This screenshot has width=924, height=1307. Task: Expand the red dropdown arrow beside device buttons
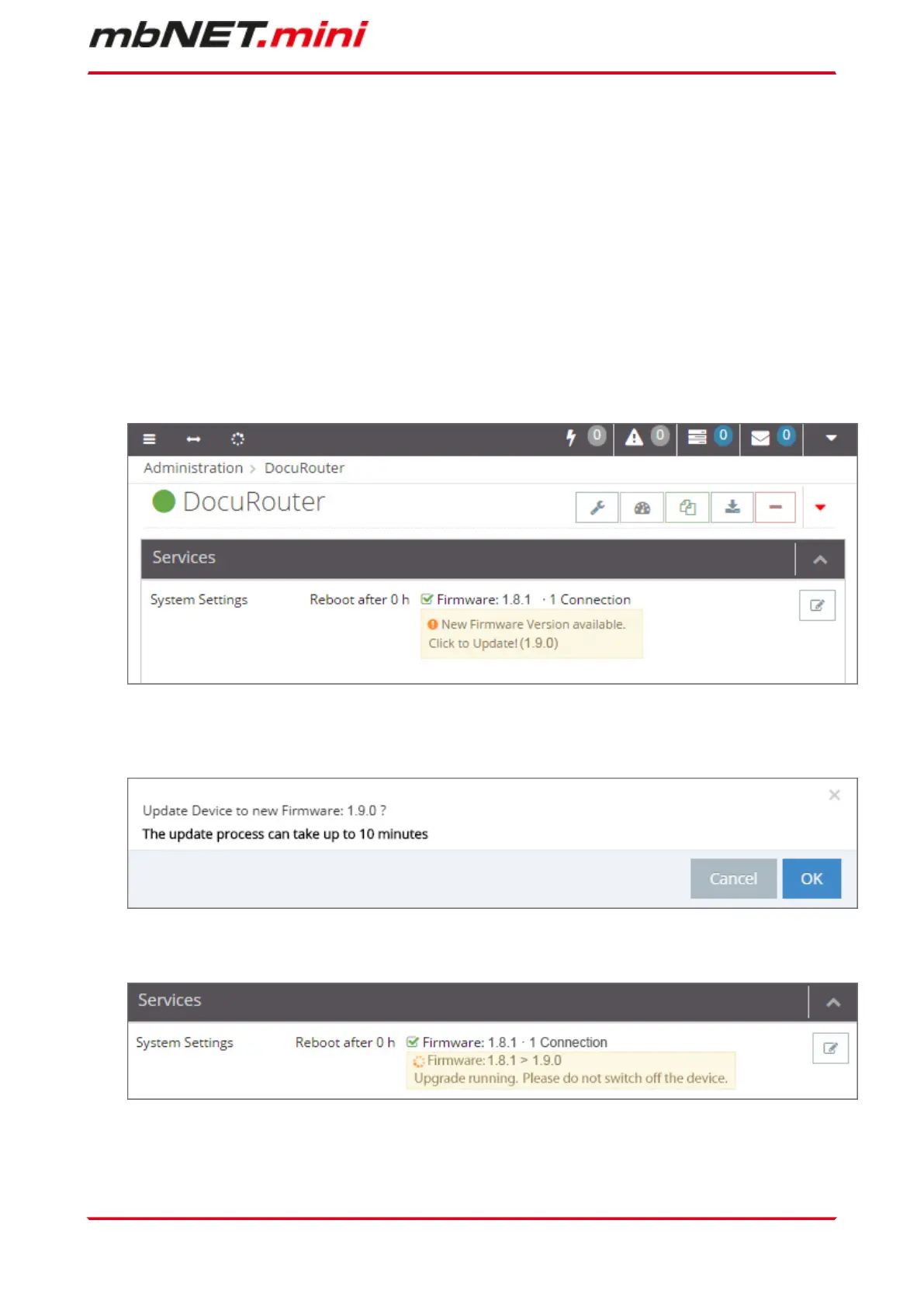point(820,508)
